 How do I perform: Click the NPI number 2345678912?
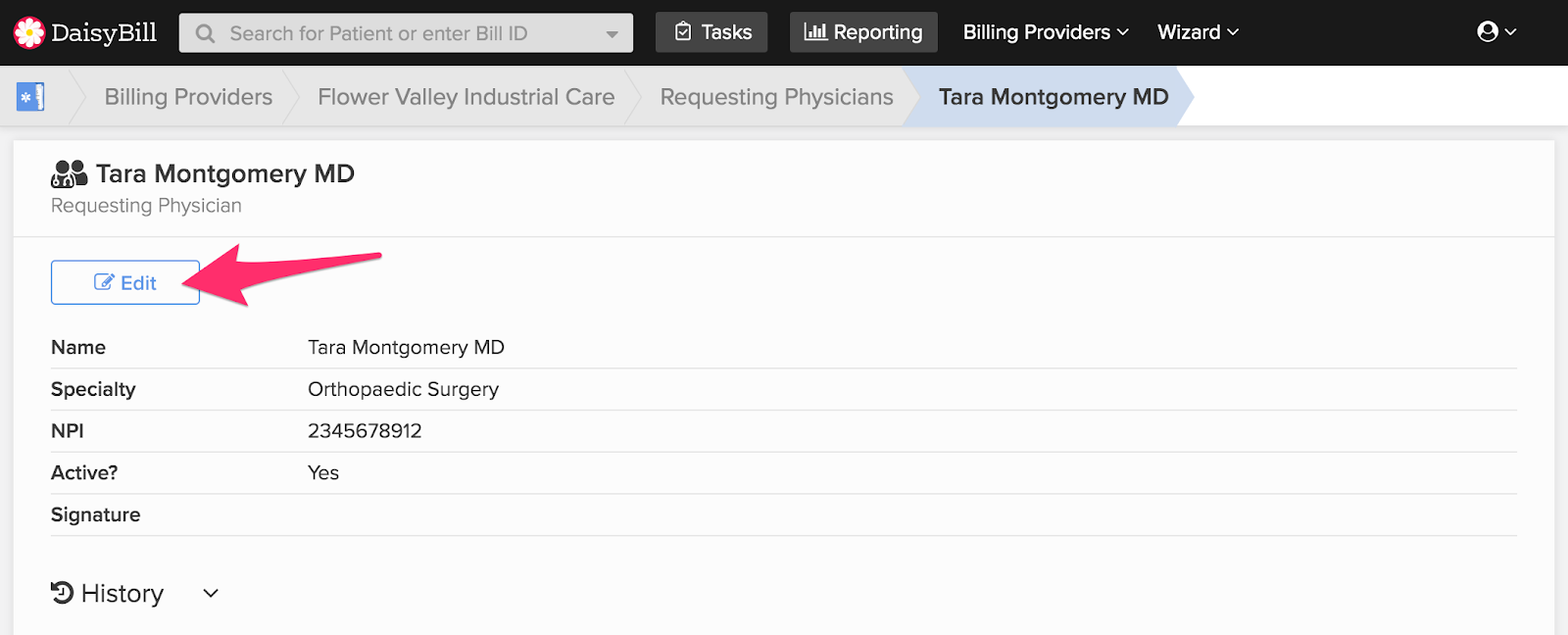(365, 431)
